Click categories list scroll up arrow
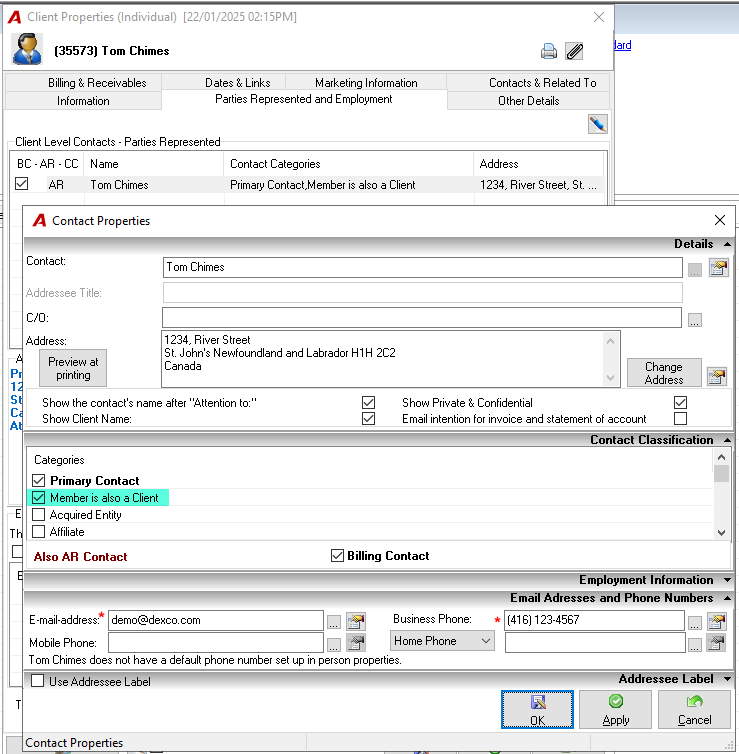The height and width of the screenshot is (754, 739). pos(721,457)
